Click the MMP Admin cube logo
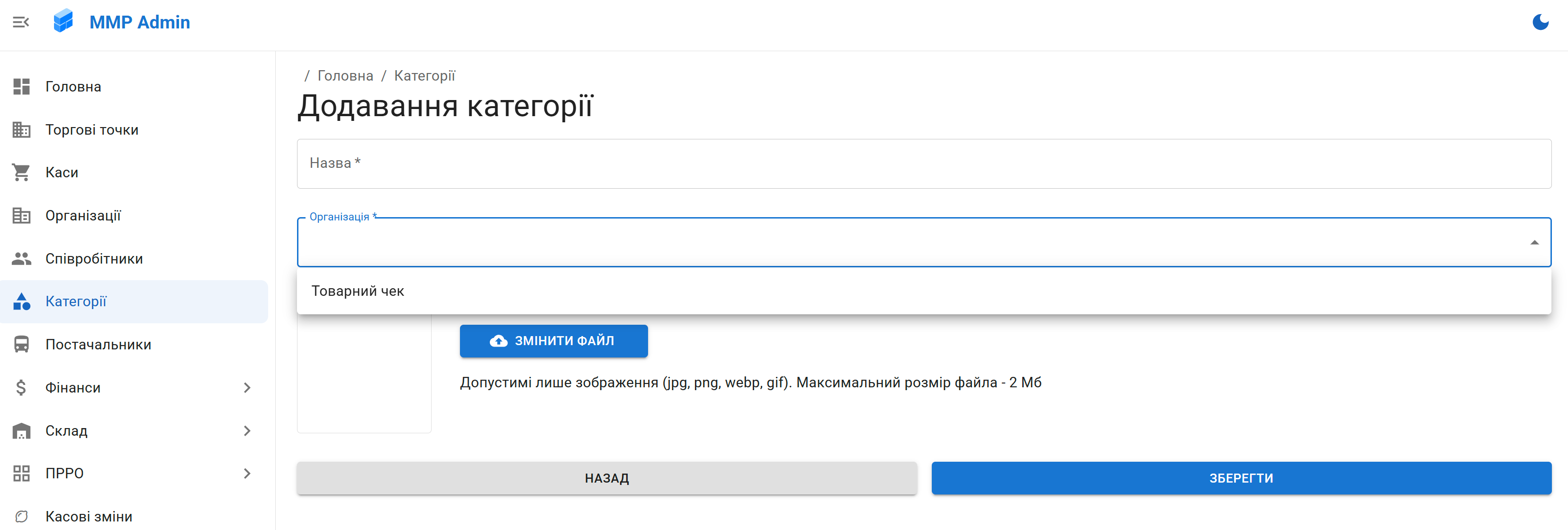The width and height of the screenshot is (1568, 530). [x=63, y=21]
